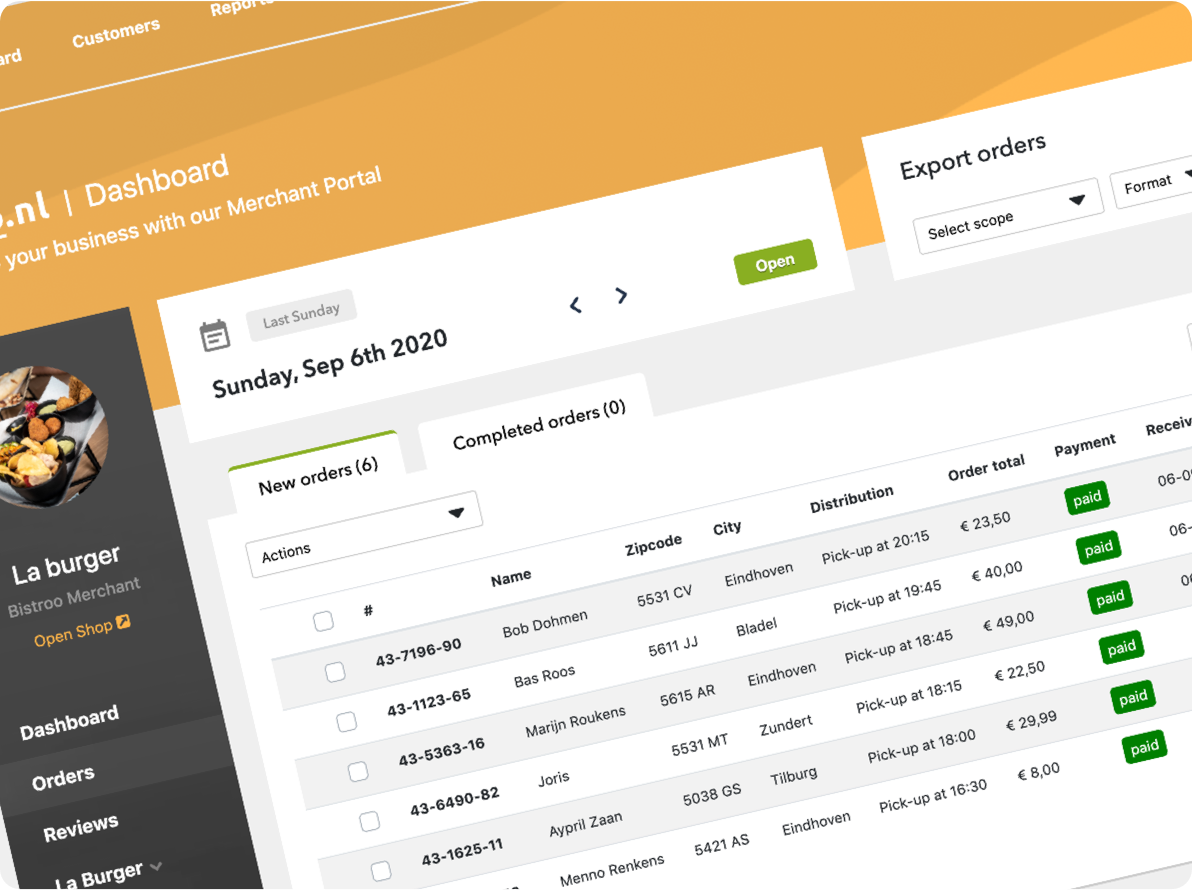Check the box for order 43-1123-65

tap(346, 721)
